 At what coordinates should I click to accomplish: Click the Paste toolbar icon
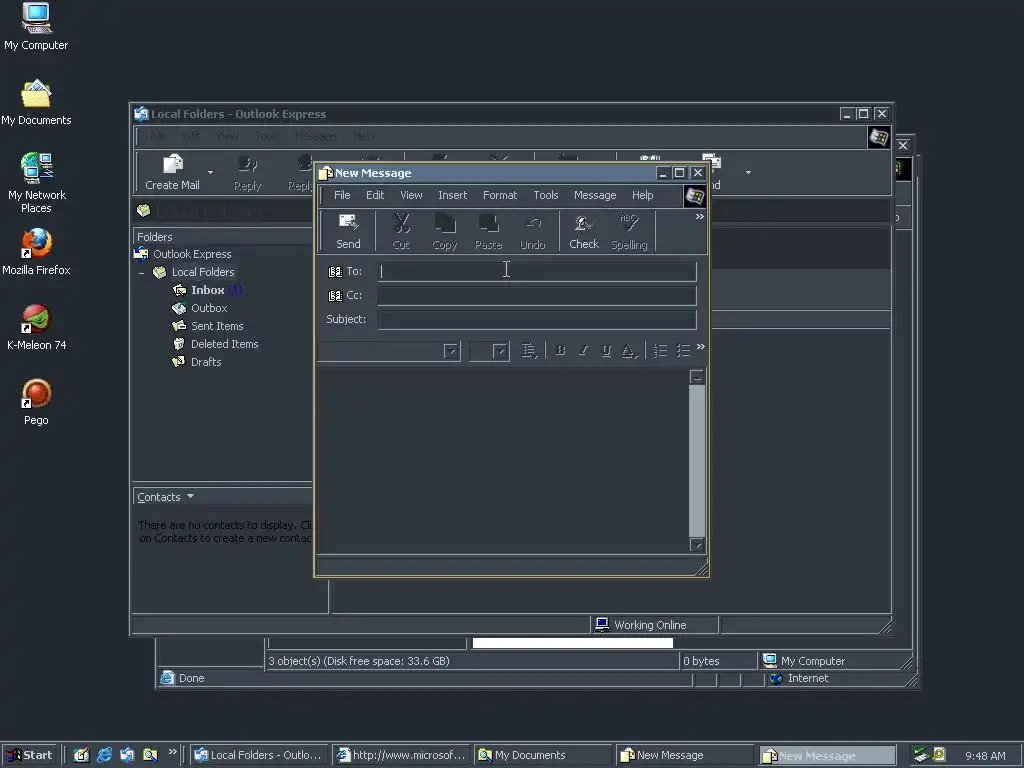pyautogui.click(x=488, y=223)
